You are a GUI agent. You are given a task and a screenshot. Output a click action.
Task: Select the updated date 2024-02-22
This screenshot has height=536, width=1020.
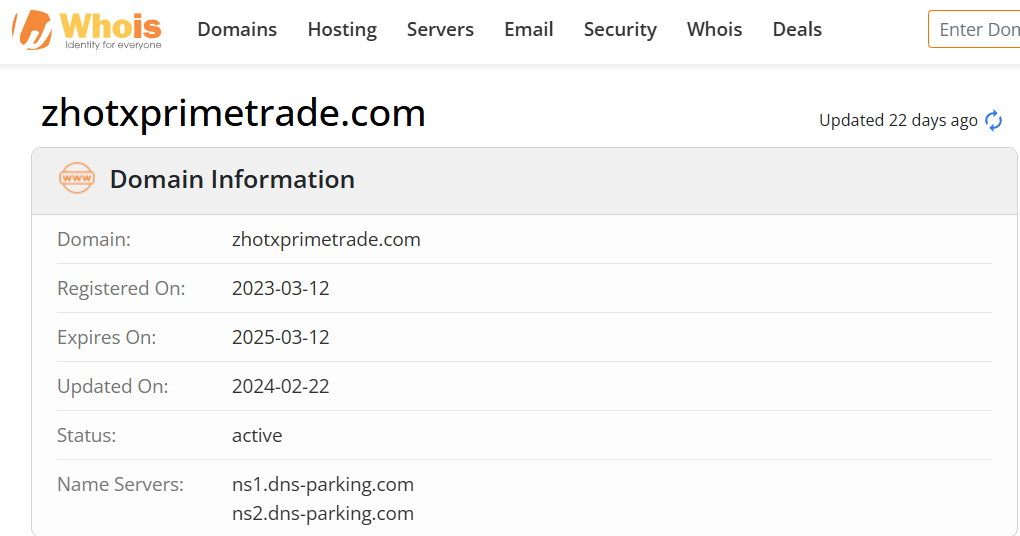pyautogui.click(x=280, y=386)
